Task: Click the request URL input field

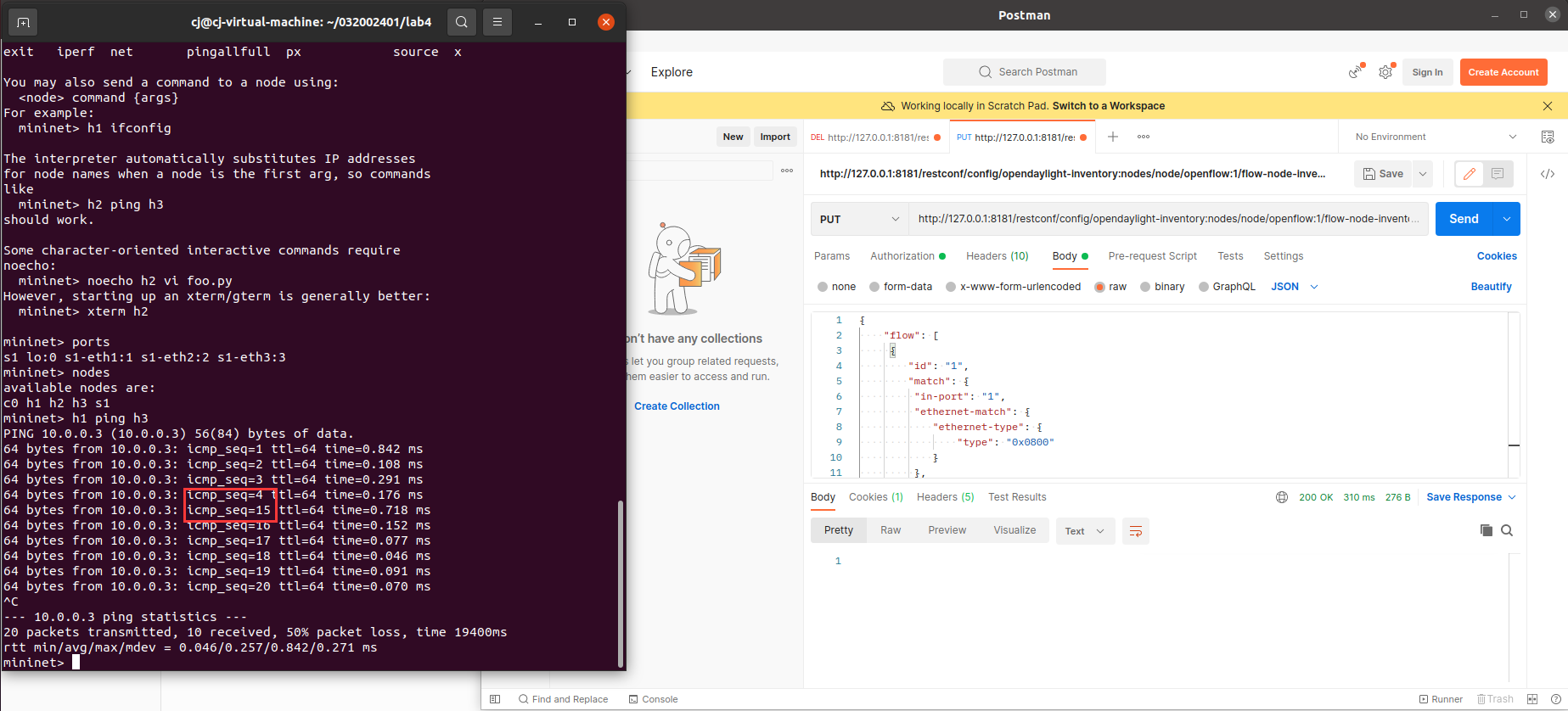Action: (x=1168, y=219)
